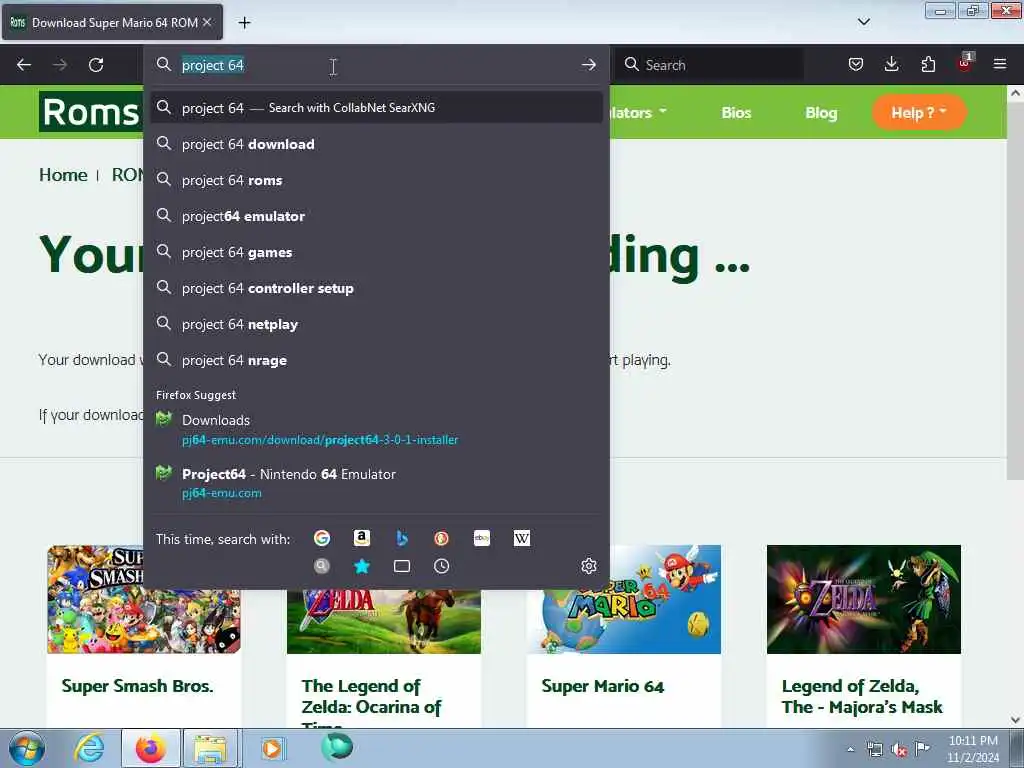Screen dimensions: 1024x768
Task: Open a new tab with plus button
Action: (x=244, y=23)
